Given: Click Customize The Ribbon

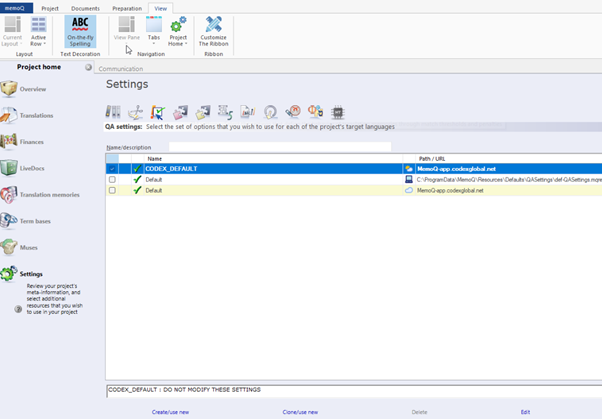Looking at the screenshot, I should (x=213, y=31).
